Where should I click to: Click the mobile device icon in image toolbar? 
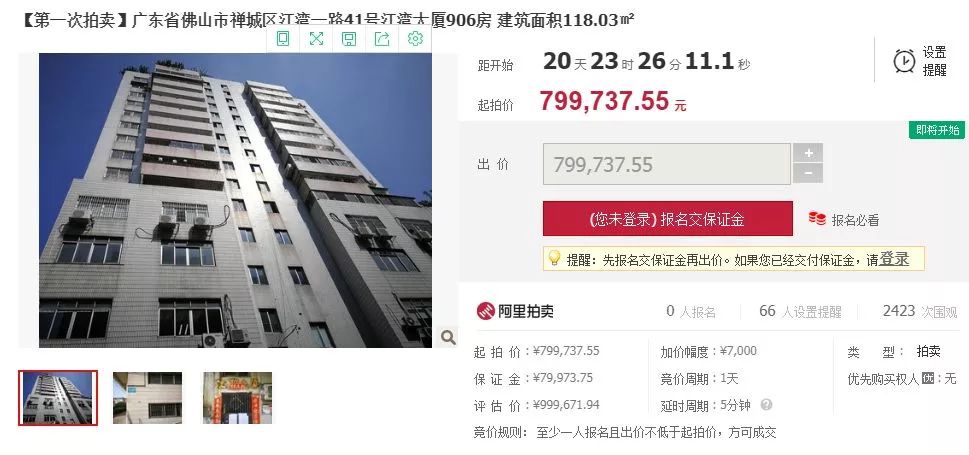pos(283,39)
